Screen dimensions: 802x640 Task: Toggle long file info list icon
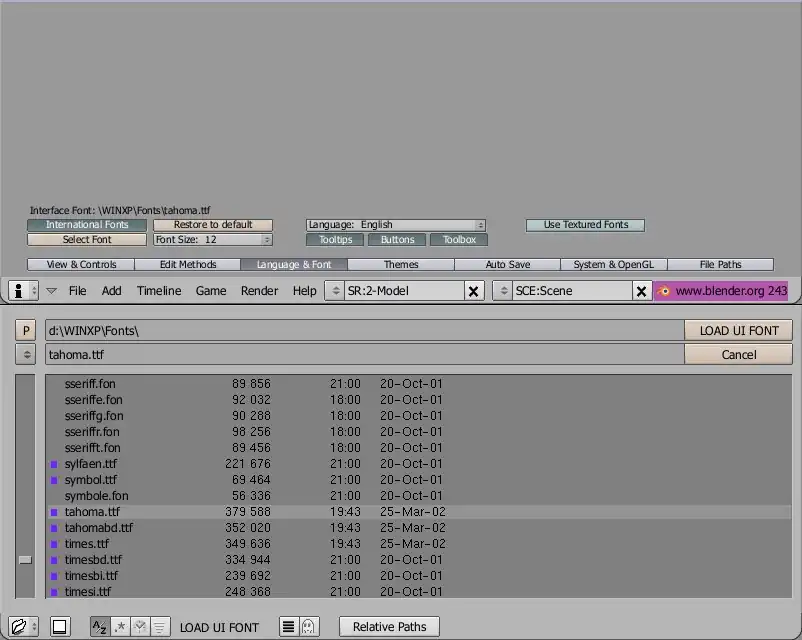tap(288, 627)
